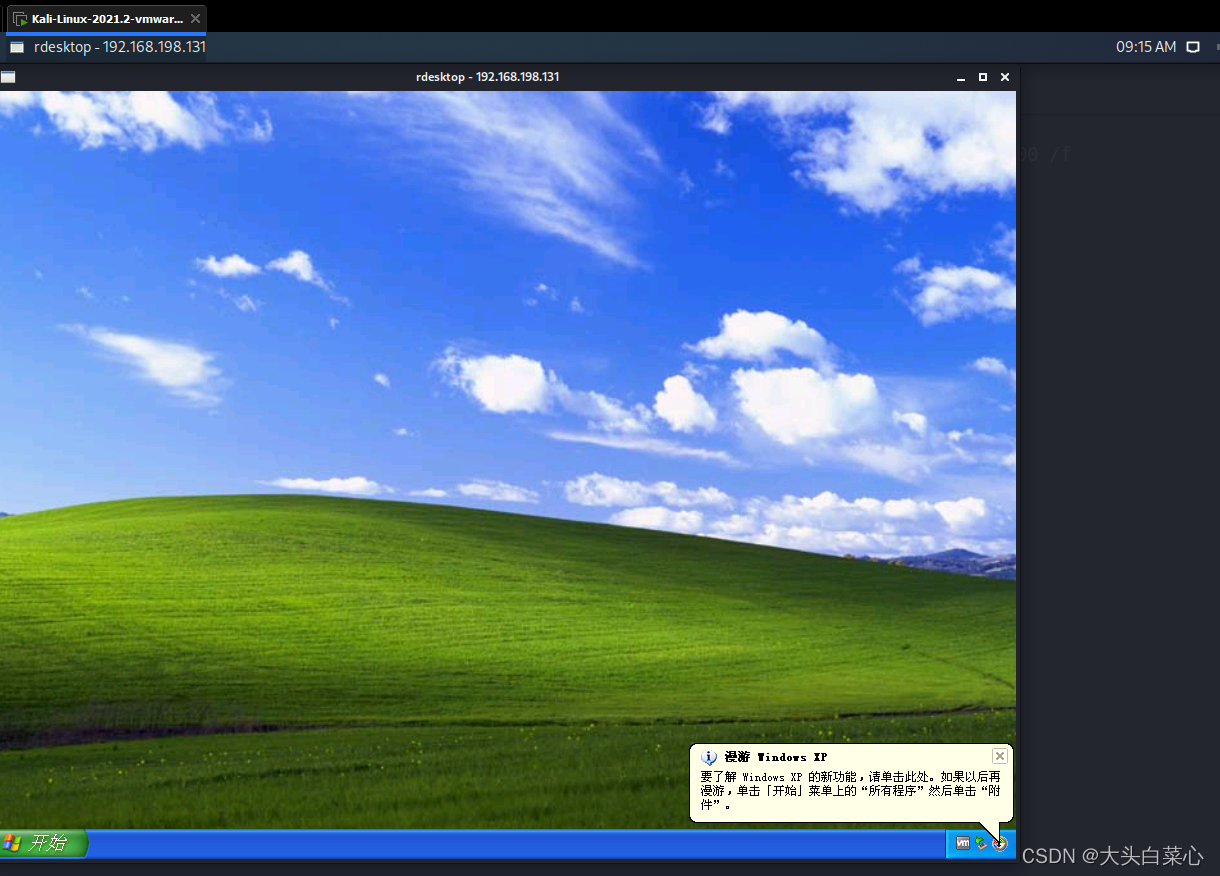Screen dimensions: 1220x876
Task: Click the display icon next to the clock
Action: pos(1193,47)
